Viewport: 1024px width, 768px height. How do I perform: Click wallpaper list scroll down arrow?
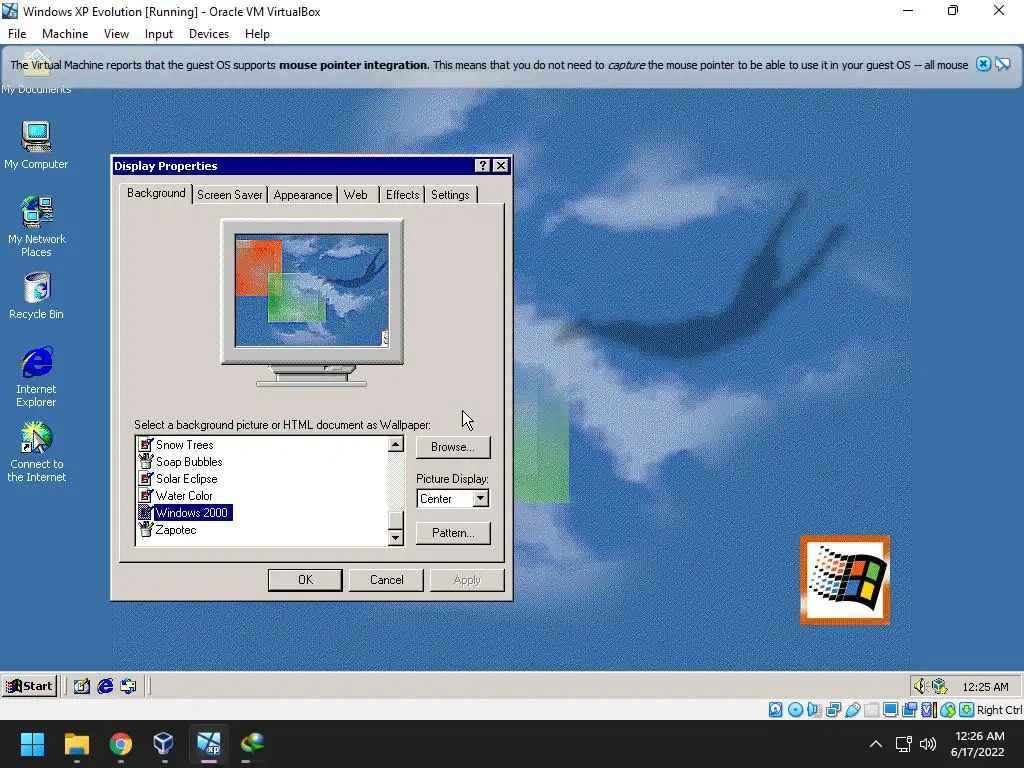(x=396, y=537)
